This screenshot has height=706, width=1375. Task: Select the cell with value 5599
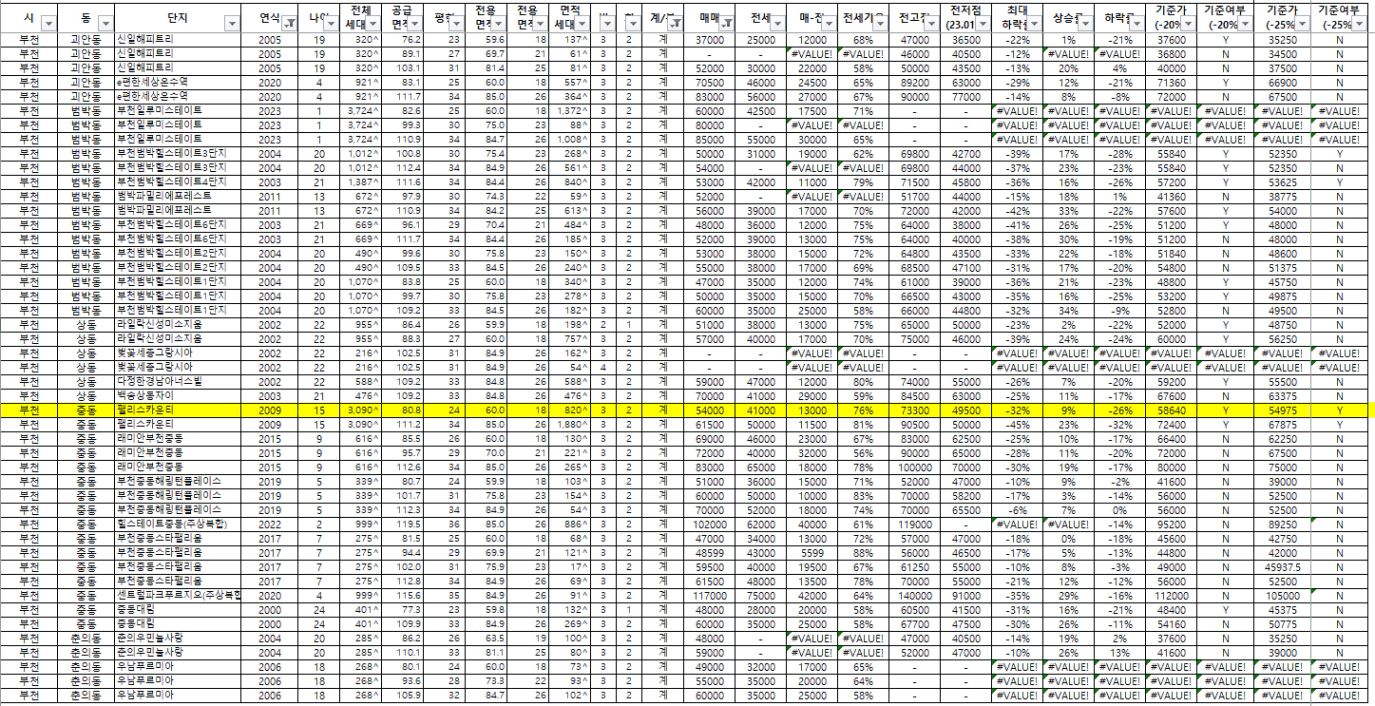[812, 551]
